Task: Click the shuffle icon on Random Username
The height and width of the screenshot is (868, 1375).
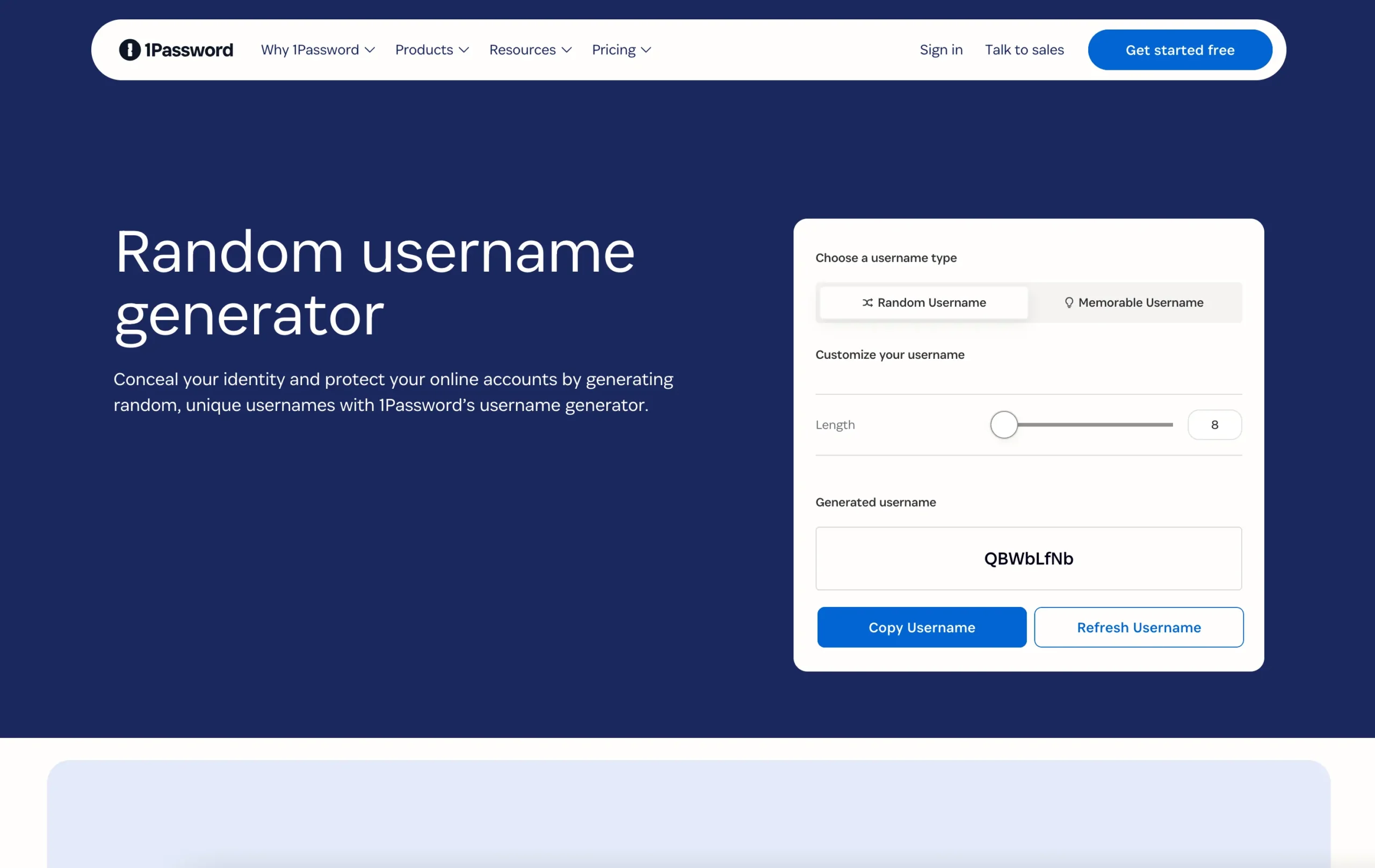Action: tap(867, 302)
